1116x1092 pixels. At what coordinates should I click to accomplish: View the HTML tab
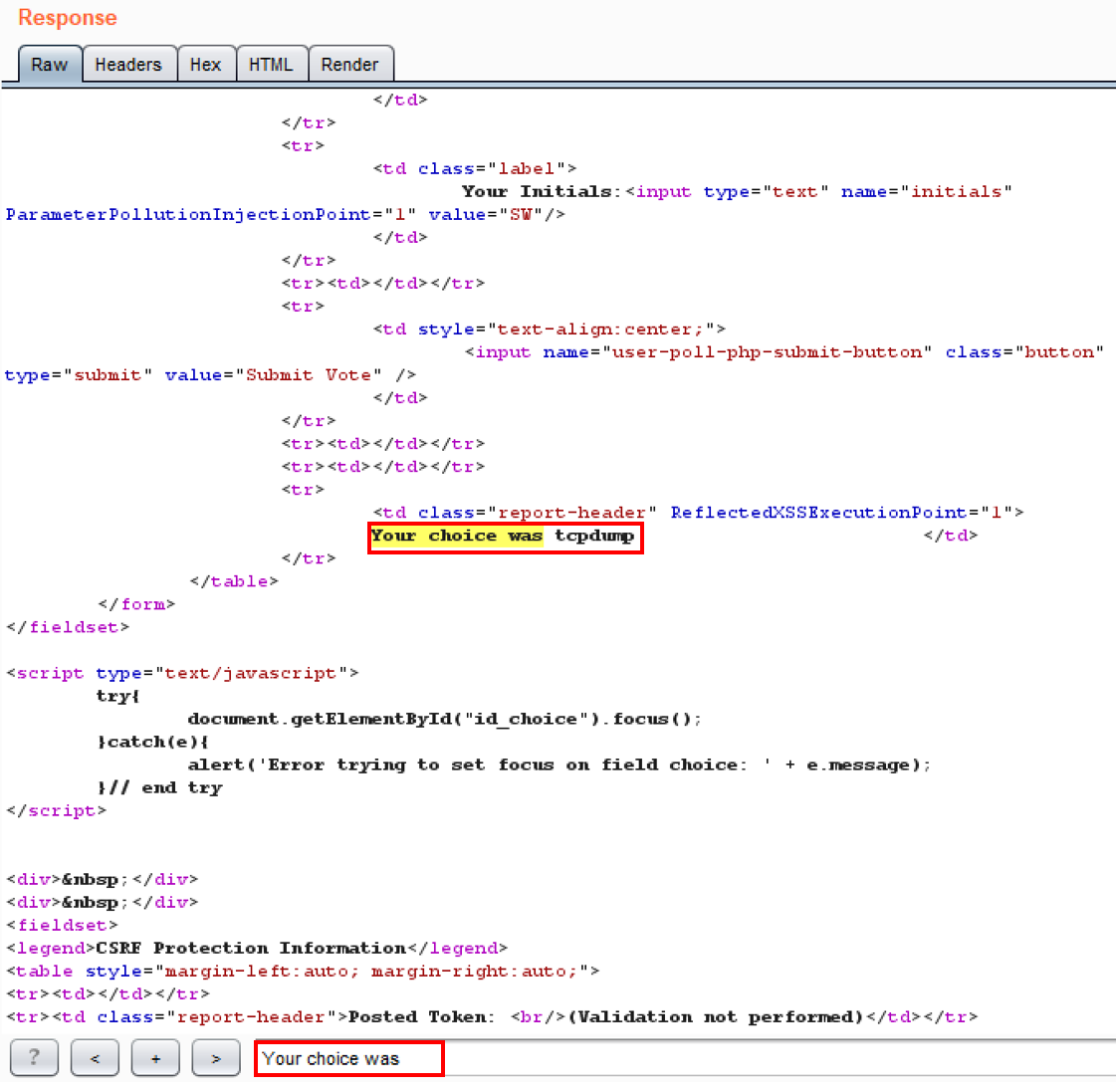(x=271, y=65)
